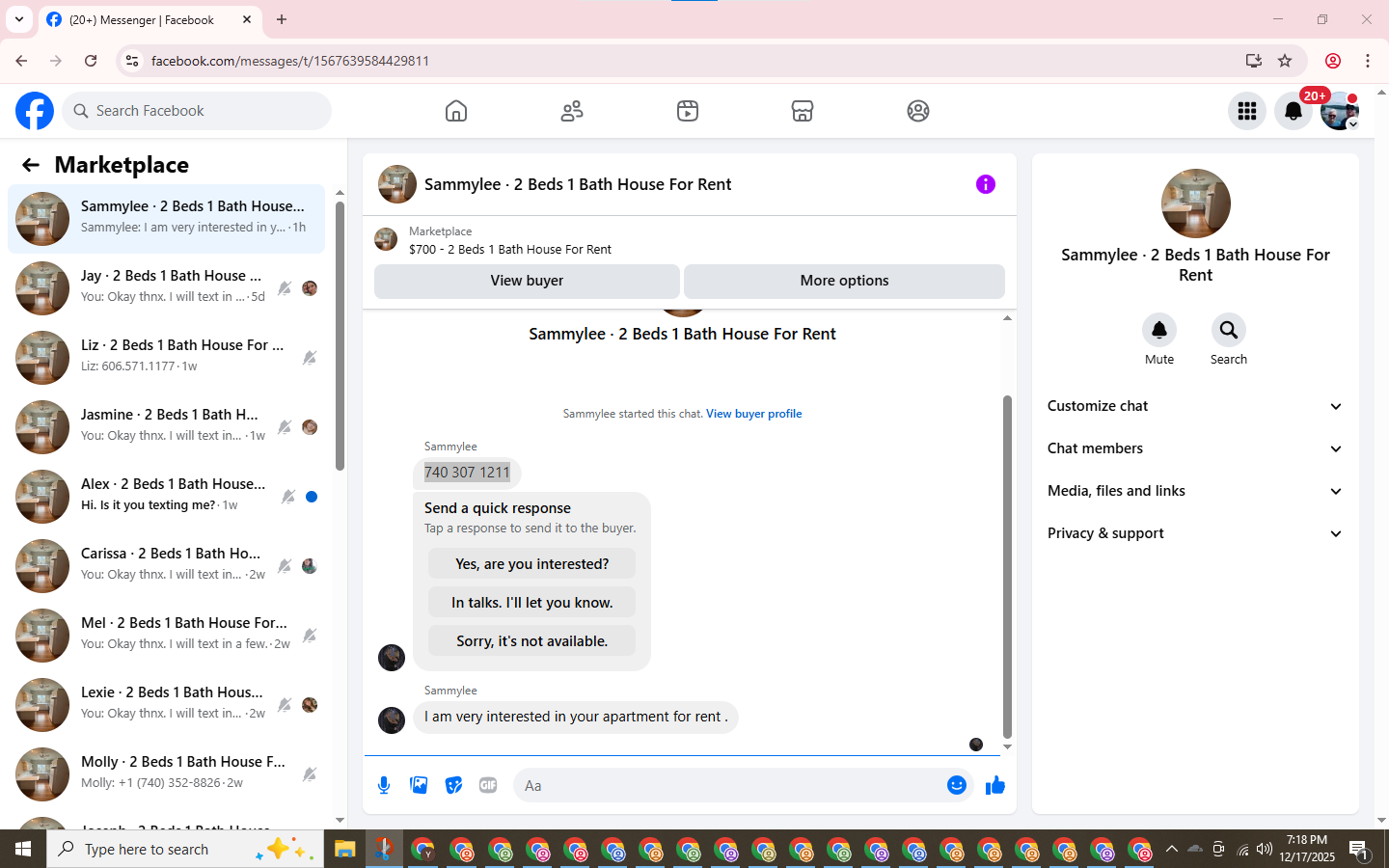Viewport: 1389px width, 868px height.
Task: Open the Sammylee conversation in chat list
Action: pyautogui.click(x=166, y=219)
